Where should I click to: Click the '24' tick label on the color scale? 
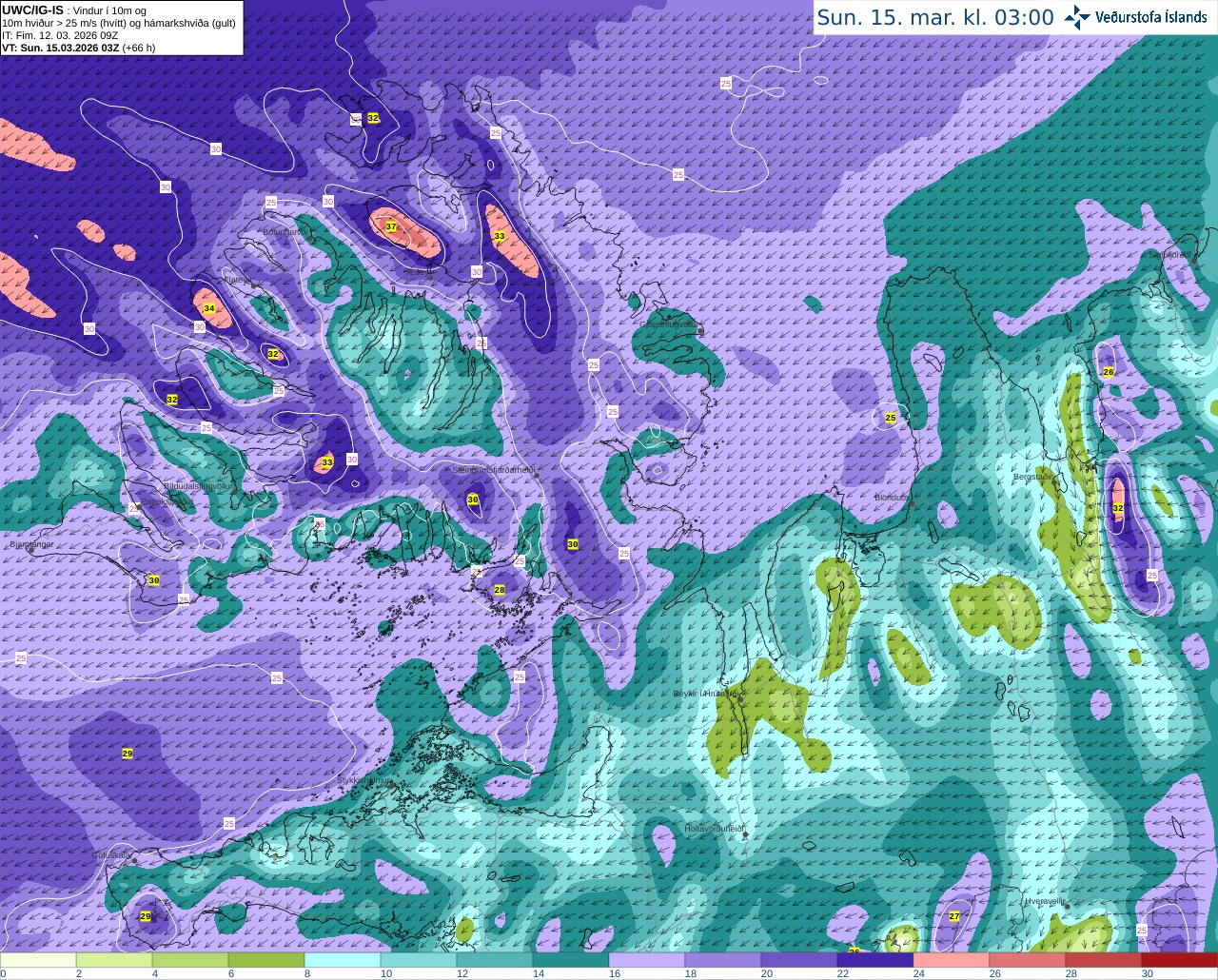pyautogui.click(x=918, y=973)
